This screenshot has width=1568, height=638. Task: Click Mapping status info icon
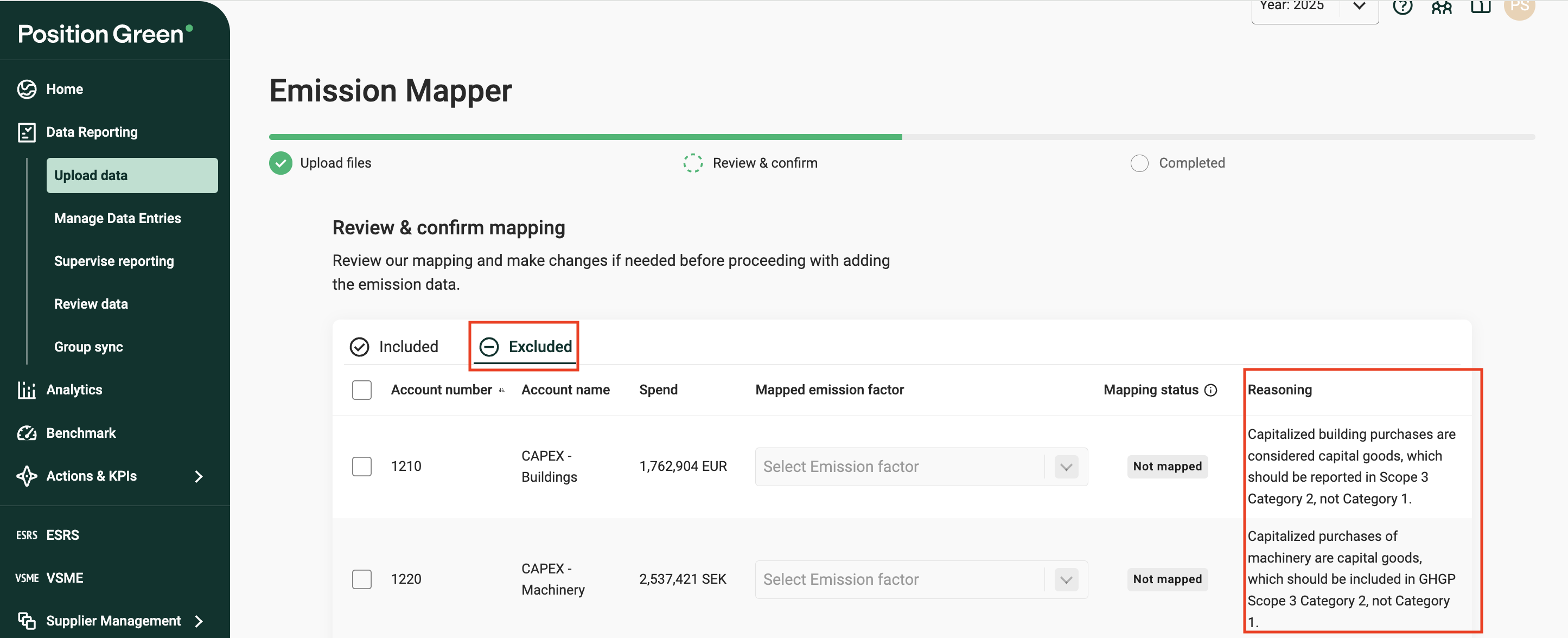[x=1210, y=390]
